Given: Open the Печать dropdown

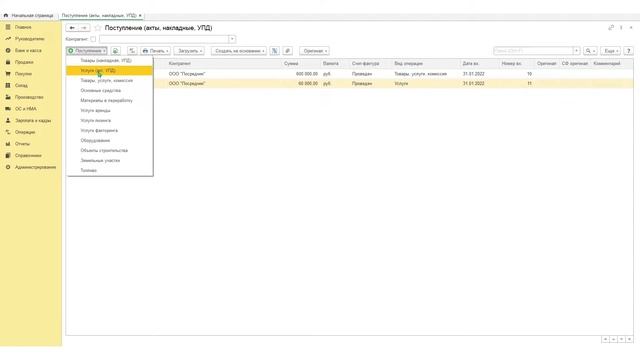Looking at the screenshot, I should tap(156, 51).
